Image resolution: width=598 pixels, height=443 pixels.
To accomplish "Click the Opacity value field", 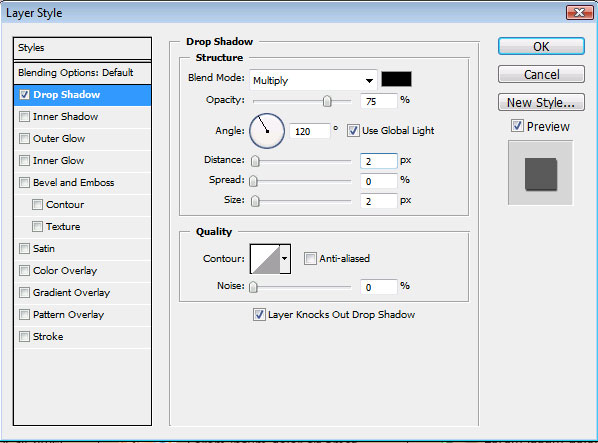I will [x=378, y=101].
